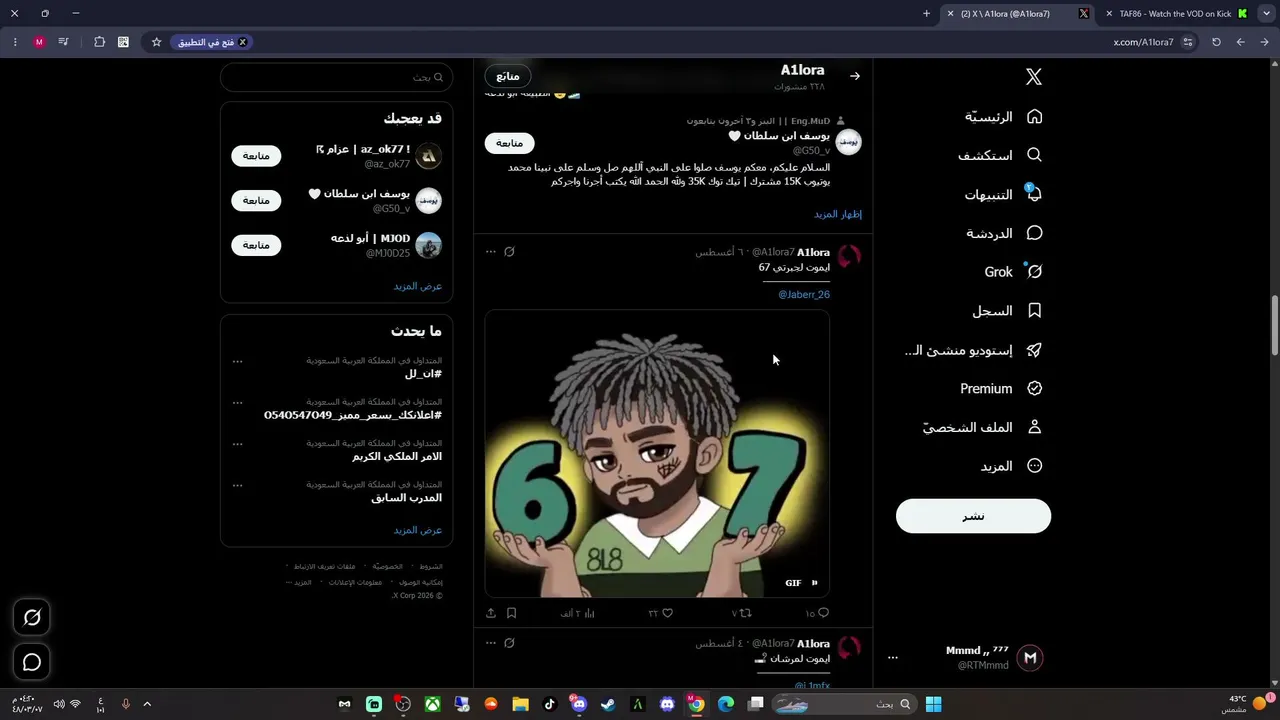Share the 67 GIF post
1280x720 pixels.
coord(491,613)
